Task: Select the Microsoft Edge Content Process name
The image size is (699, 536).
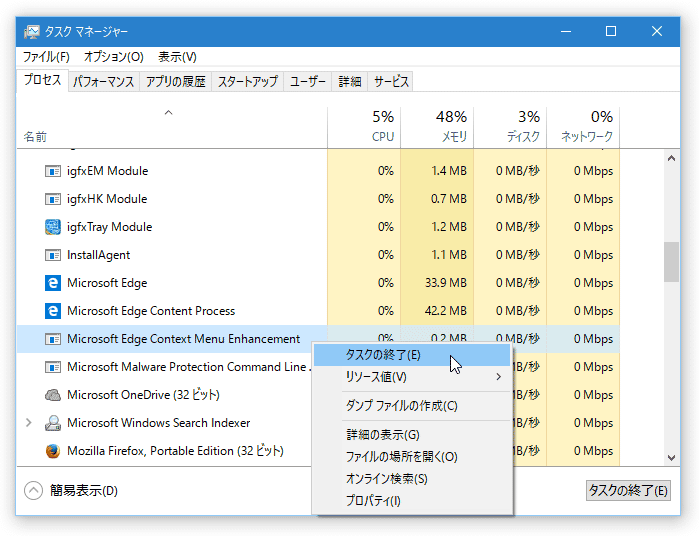Action: [151, 311]
